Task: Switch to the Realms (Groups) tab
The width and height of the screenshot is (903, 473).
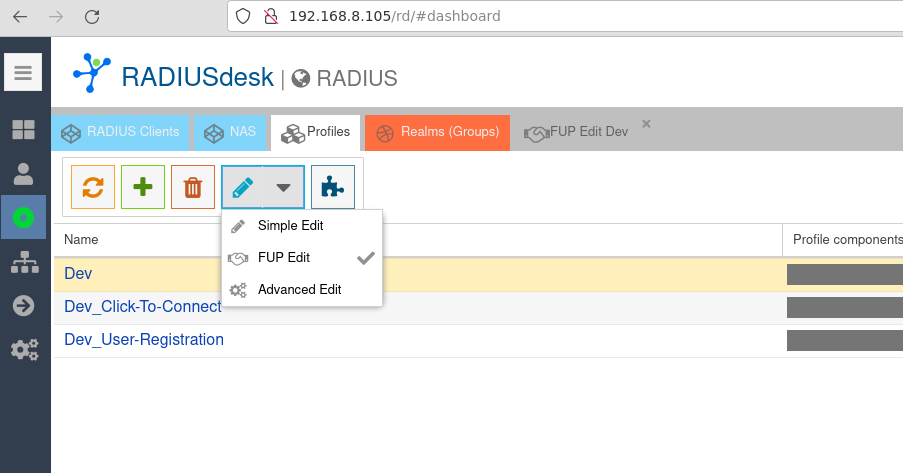Action: coord(438,132)
